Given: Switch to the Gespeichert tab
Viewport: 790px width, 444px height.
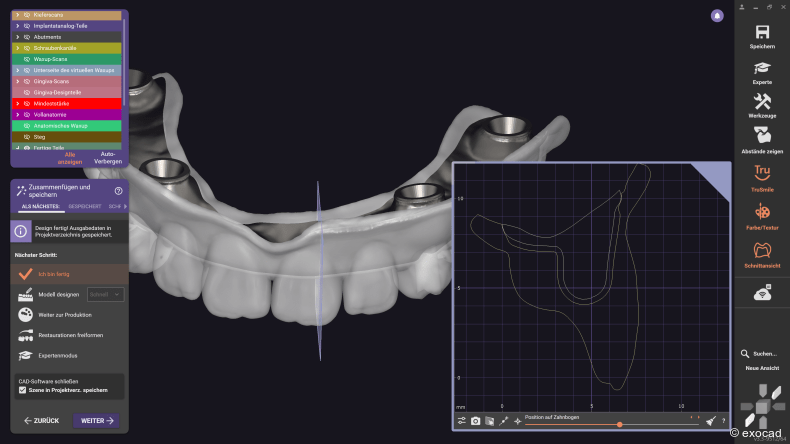Looking at the screenshot, I should [84, 206].
